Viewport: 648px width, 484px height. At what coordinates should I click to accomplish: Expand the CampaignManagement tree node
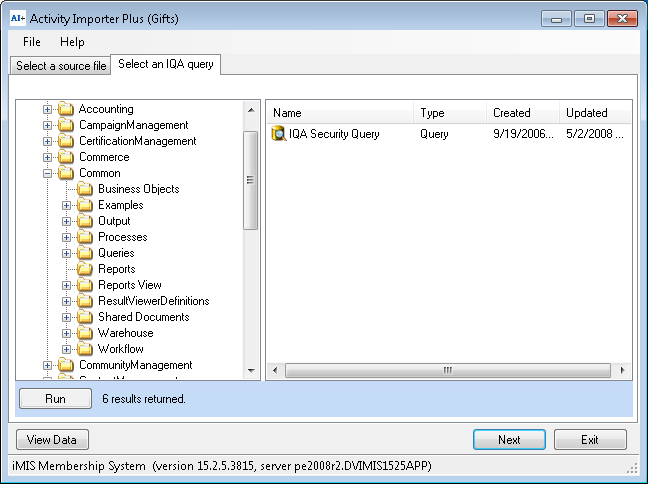click(x=47, y=125)
